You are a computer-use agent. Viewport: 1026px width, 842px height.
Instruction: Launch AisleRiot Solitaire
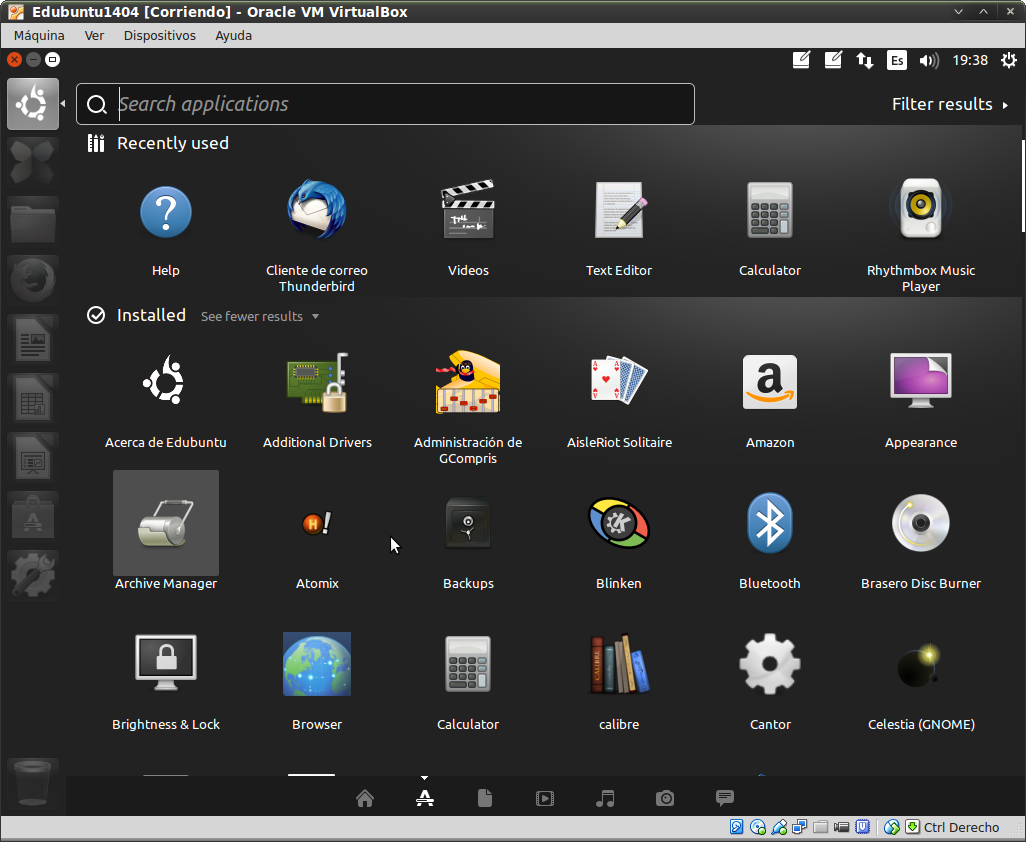click(619, 382)
